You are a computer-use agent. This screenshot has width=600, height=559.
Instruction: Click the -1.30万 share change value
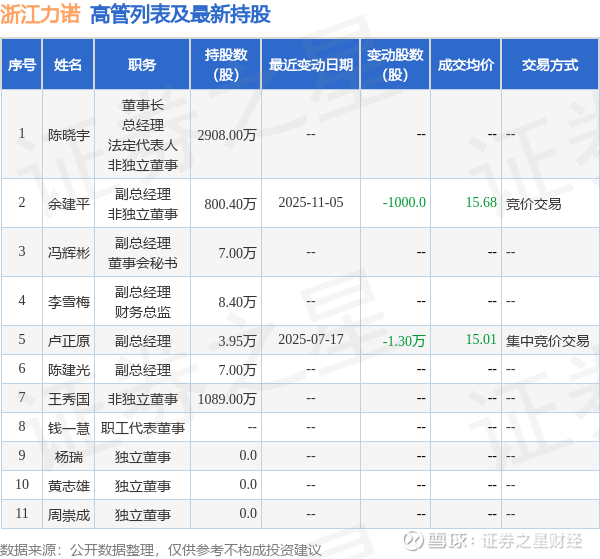tap(404, 341)
